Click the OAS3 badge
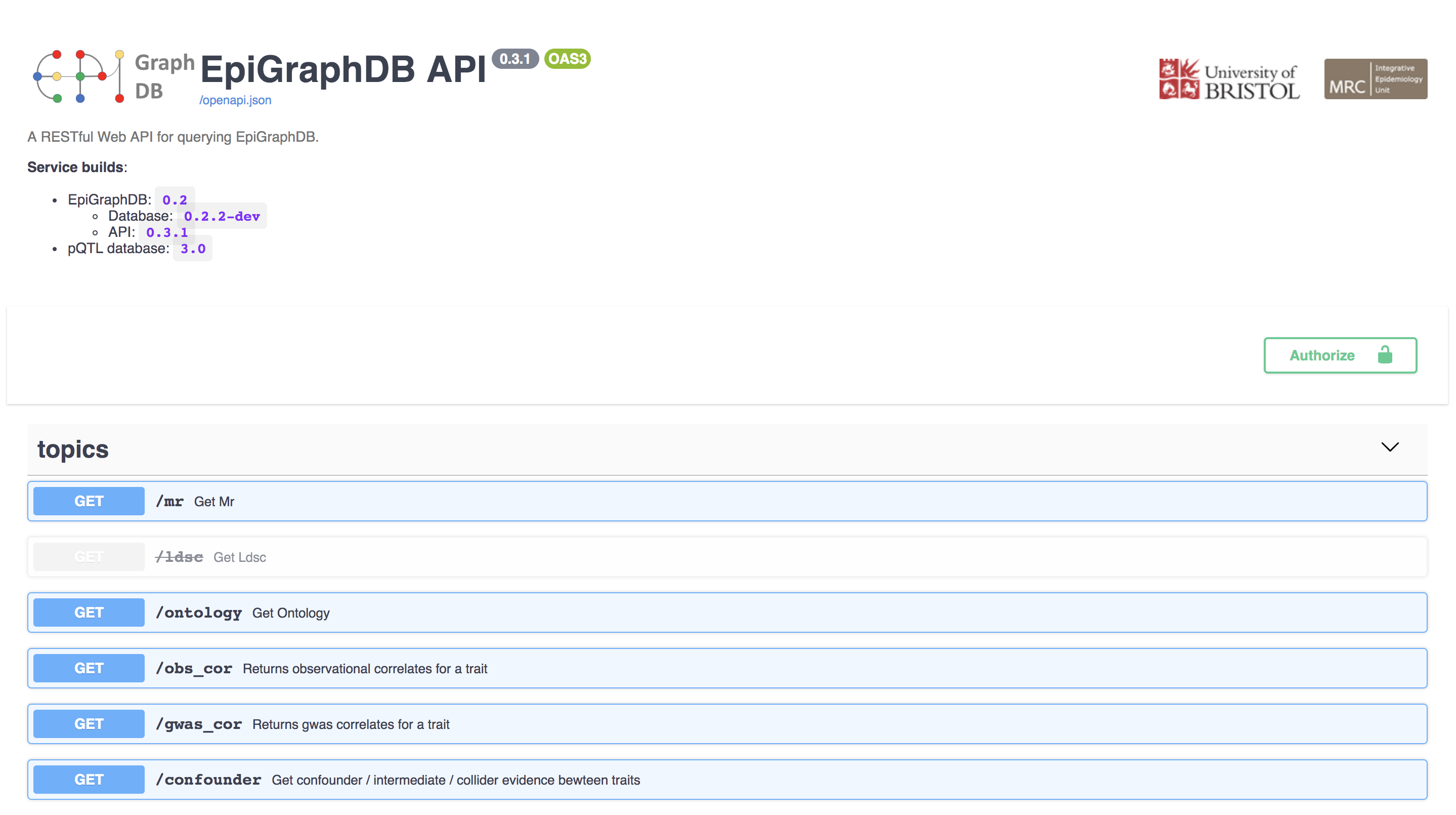Viewport: 1456px width, 815px height. coord(567,58)
